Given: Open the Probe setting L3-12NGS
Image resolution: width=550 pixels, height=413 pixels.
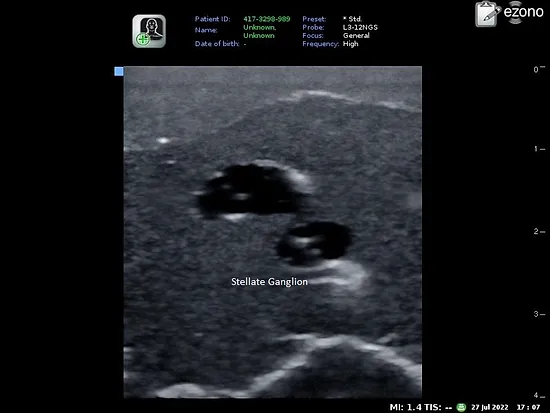Looking at the screenshot, I should tap(360, 27).
